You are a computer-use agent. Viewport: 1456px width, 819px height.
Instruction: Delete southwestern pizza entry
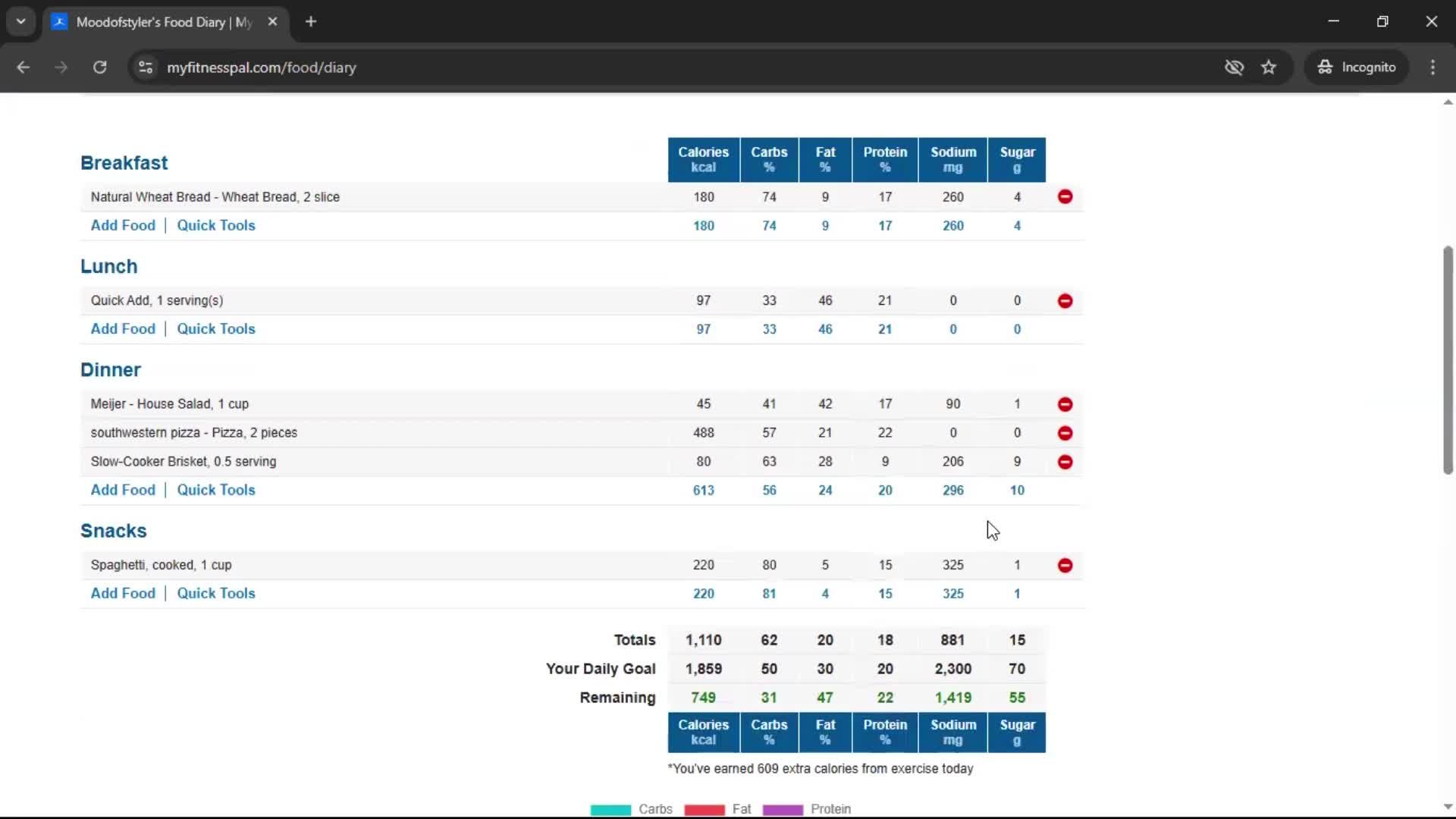pos(1065,433)
